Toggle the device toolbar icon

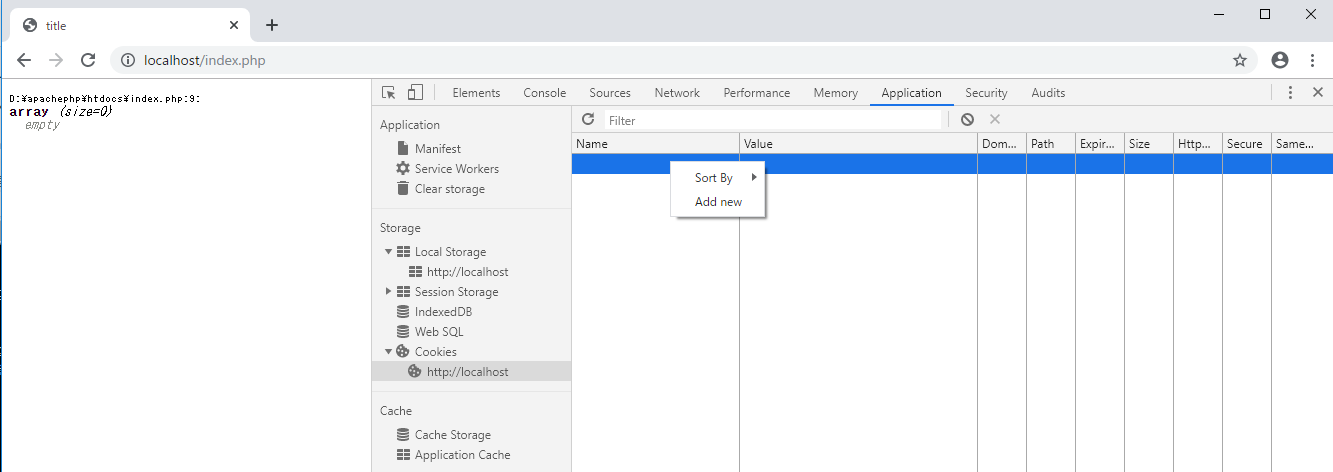(x=415, y=93)
